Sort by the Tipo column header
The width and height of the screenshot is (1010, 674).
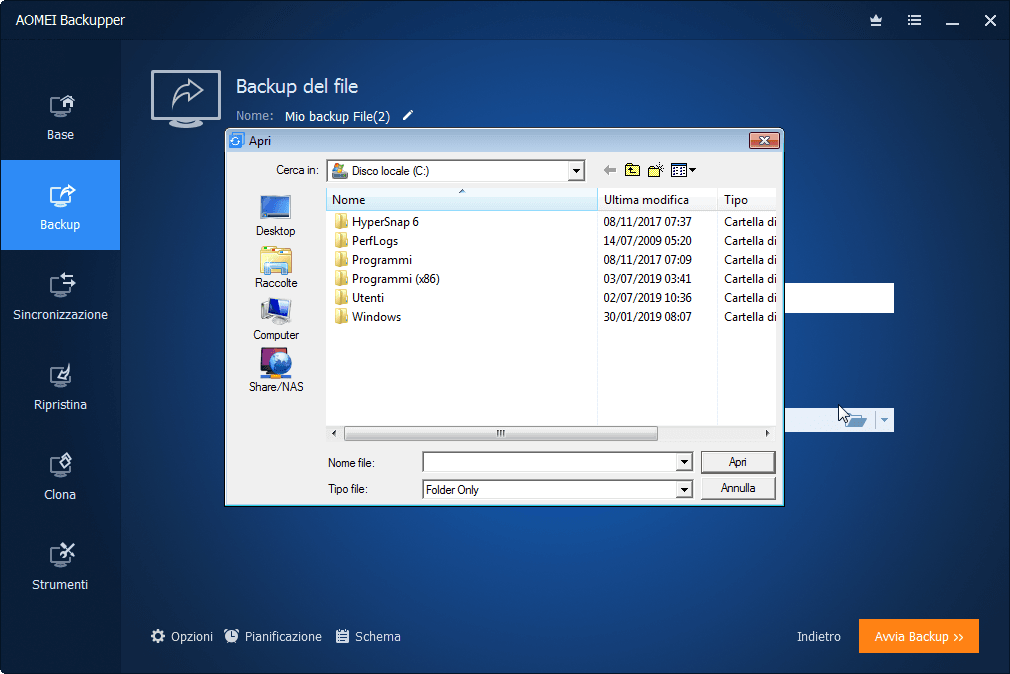(747, 200)
